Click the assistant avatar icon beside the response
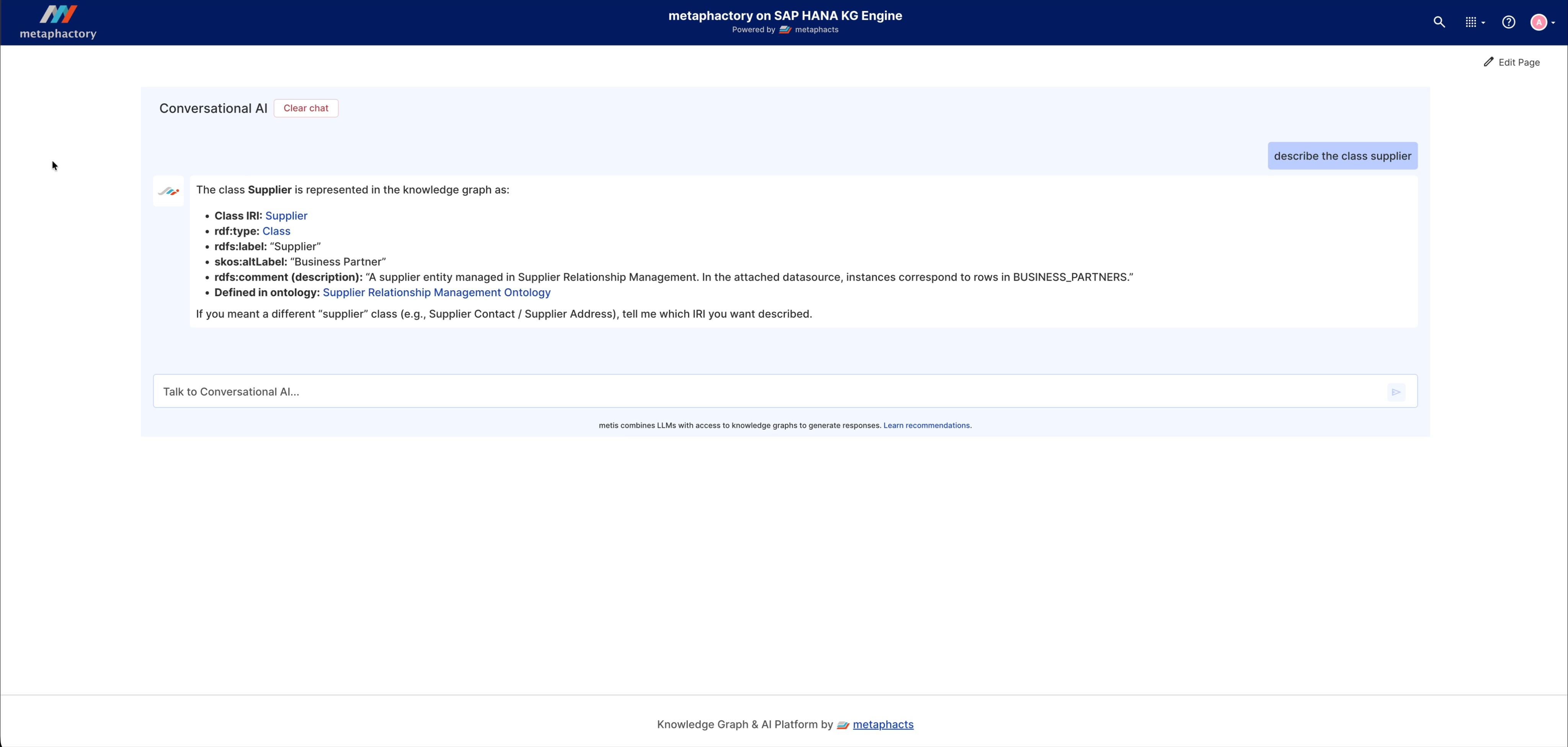The image size is (1568, 747). (168, 192)
